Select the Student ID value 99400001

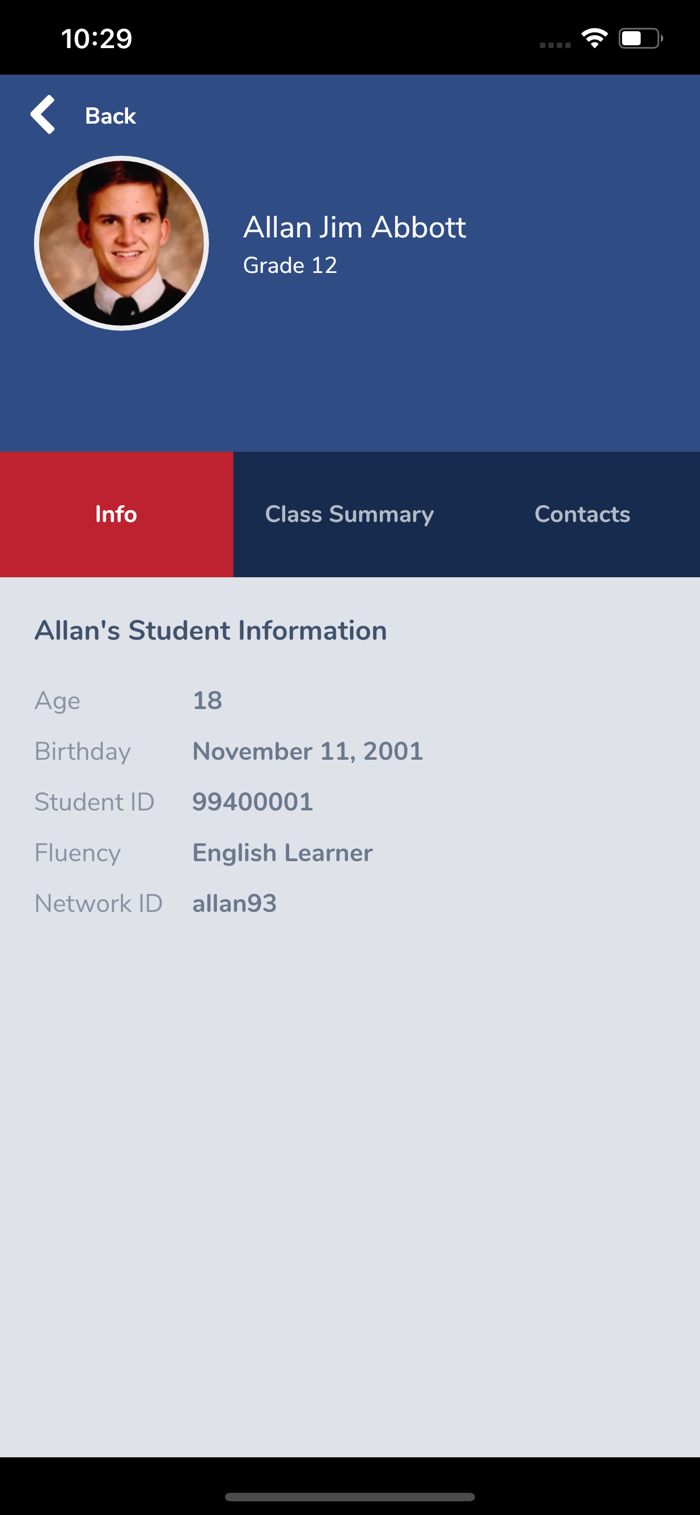click(253, 802)
